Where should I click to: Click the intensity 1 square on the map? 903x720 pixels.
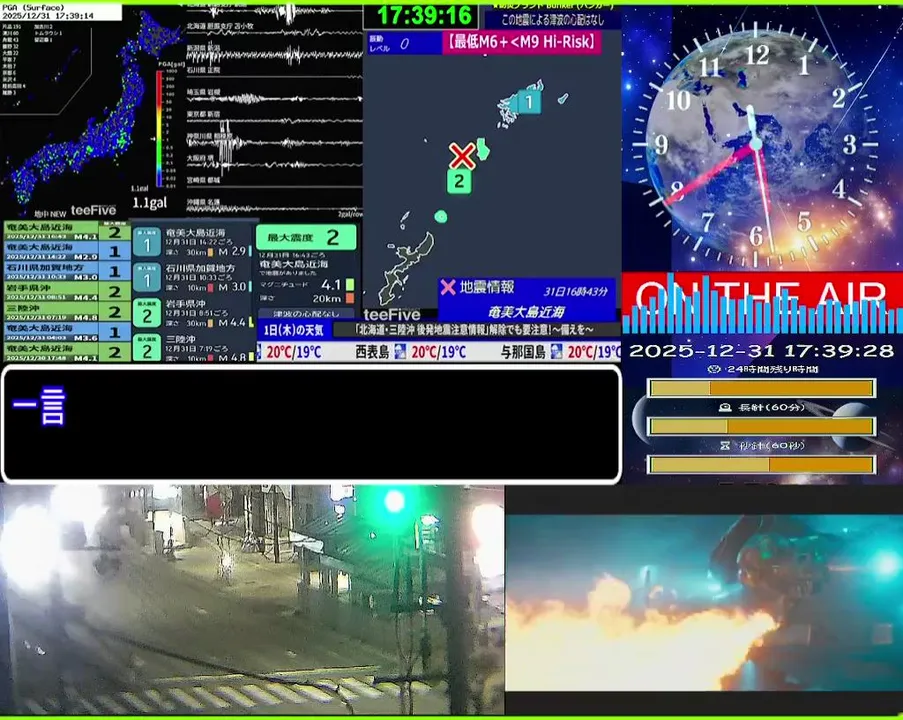pyautogui.click(x=529, y=102)
